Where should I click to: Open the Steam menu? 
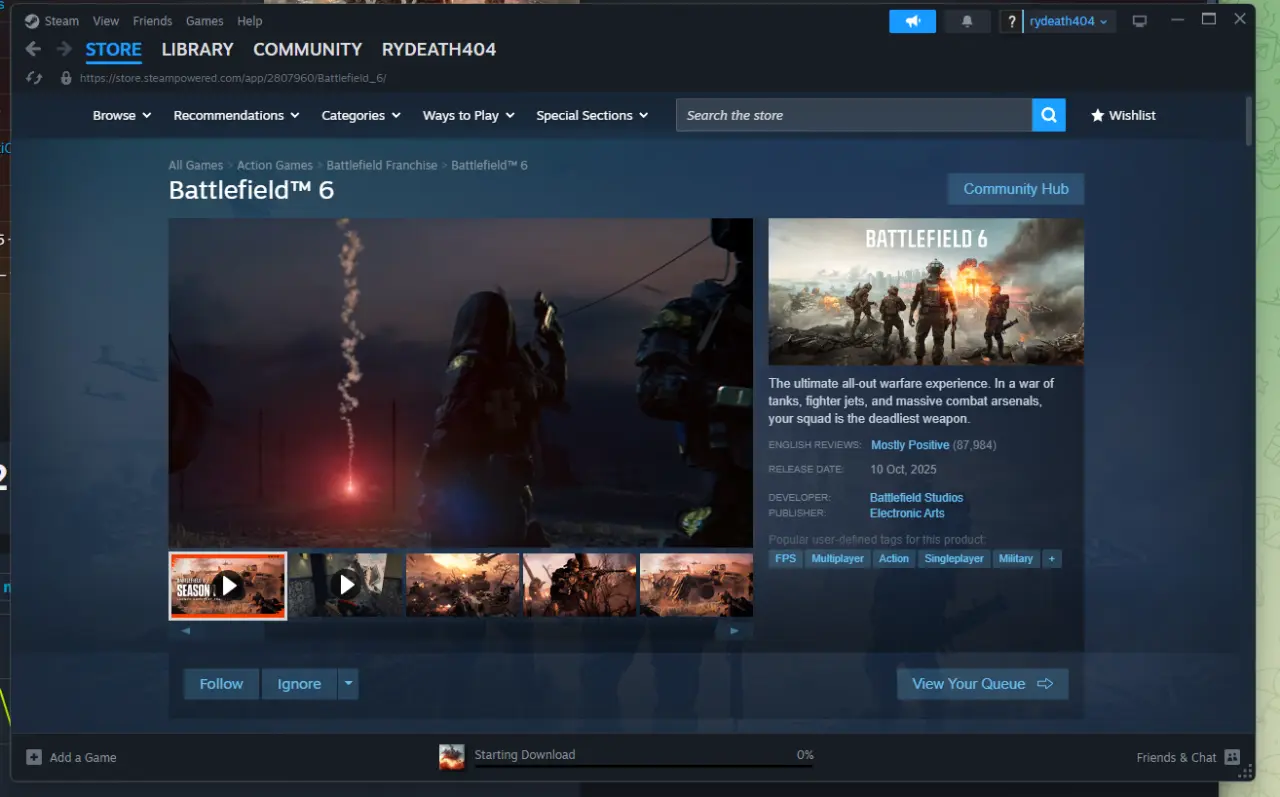[x=62, y=21]
